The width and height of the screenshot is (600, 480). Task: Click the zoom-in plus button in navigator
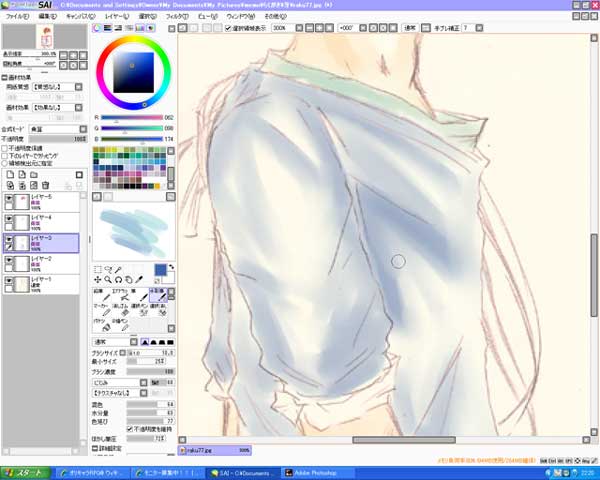[73, 55]
